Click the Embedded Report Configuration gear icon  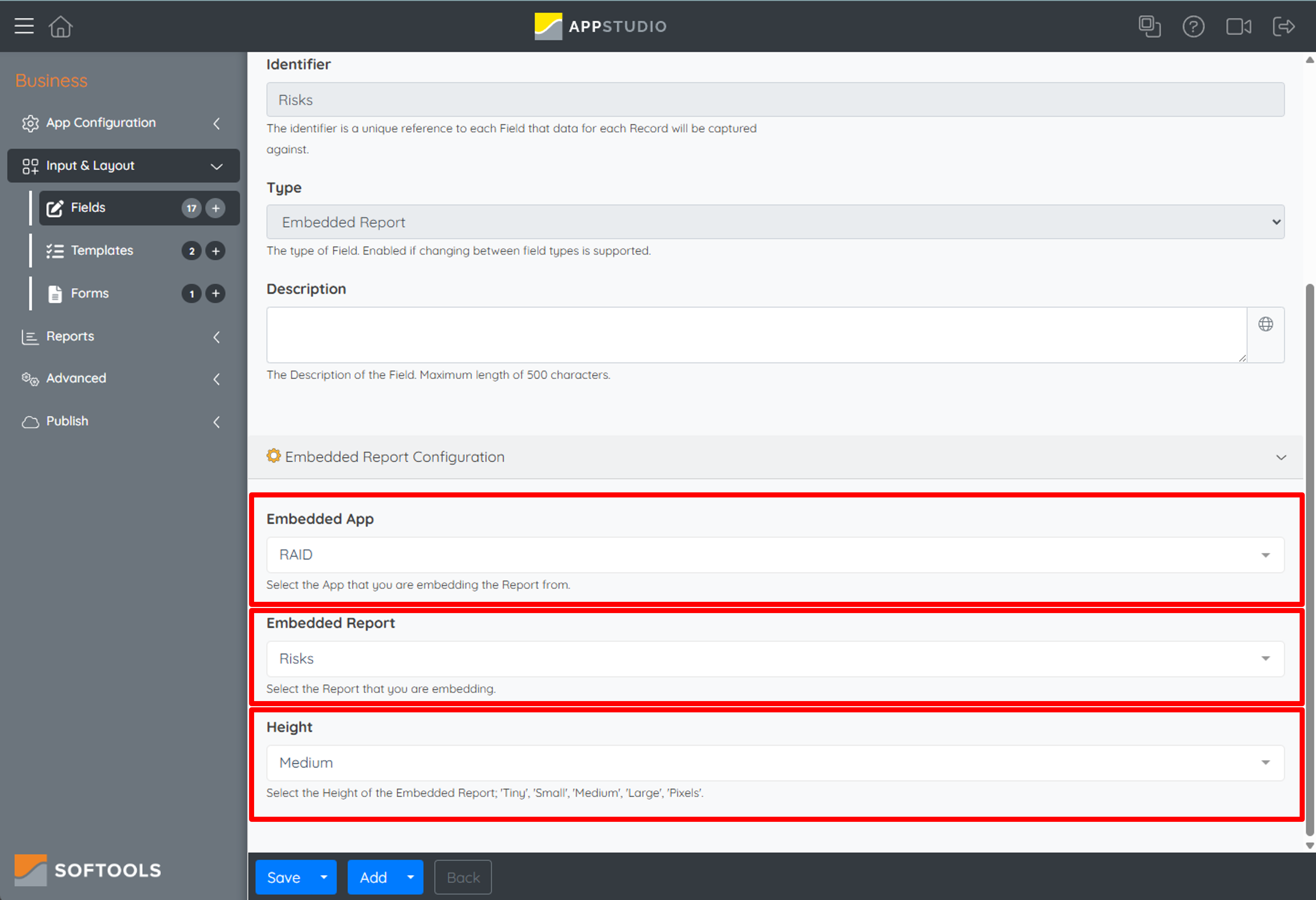273,456
